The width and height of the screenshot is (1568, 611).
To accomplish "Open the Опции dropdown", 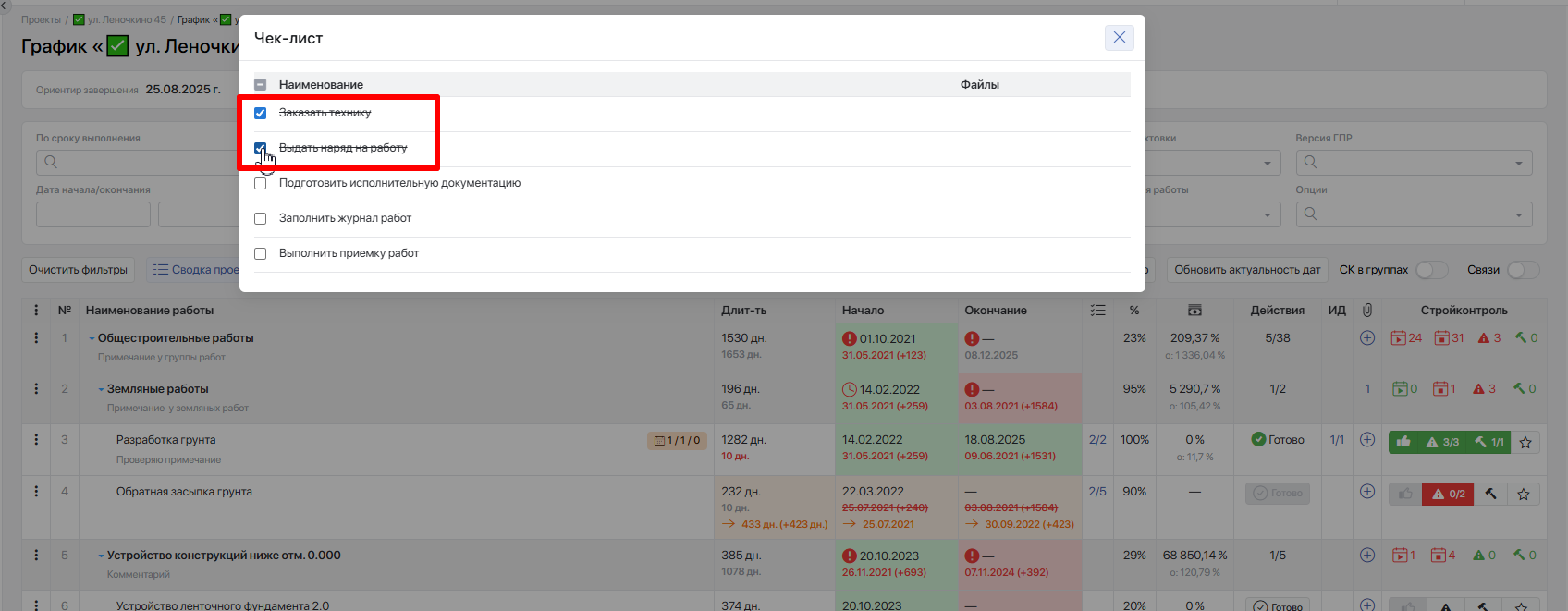I will pyautogui.click(x=1414, y=214).
